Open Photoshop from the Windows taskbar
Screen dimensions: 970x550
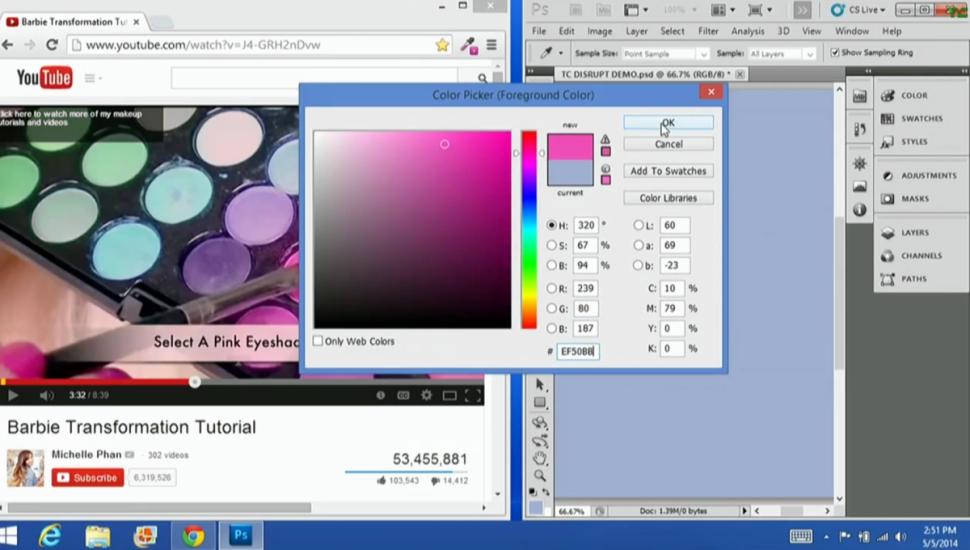pyautogui.click(x=240, y=536)
